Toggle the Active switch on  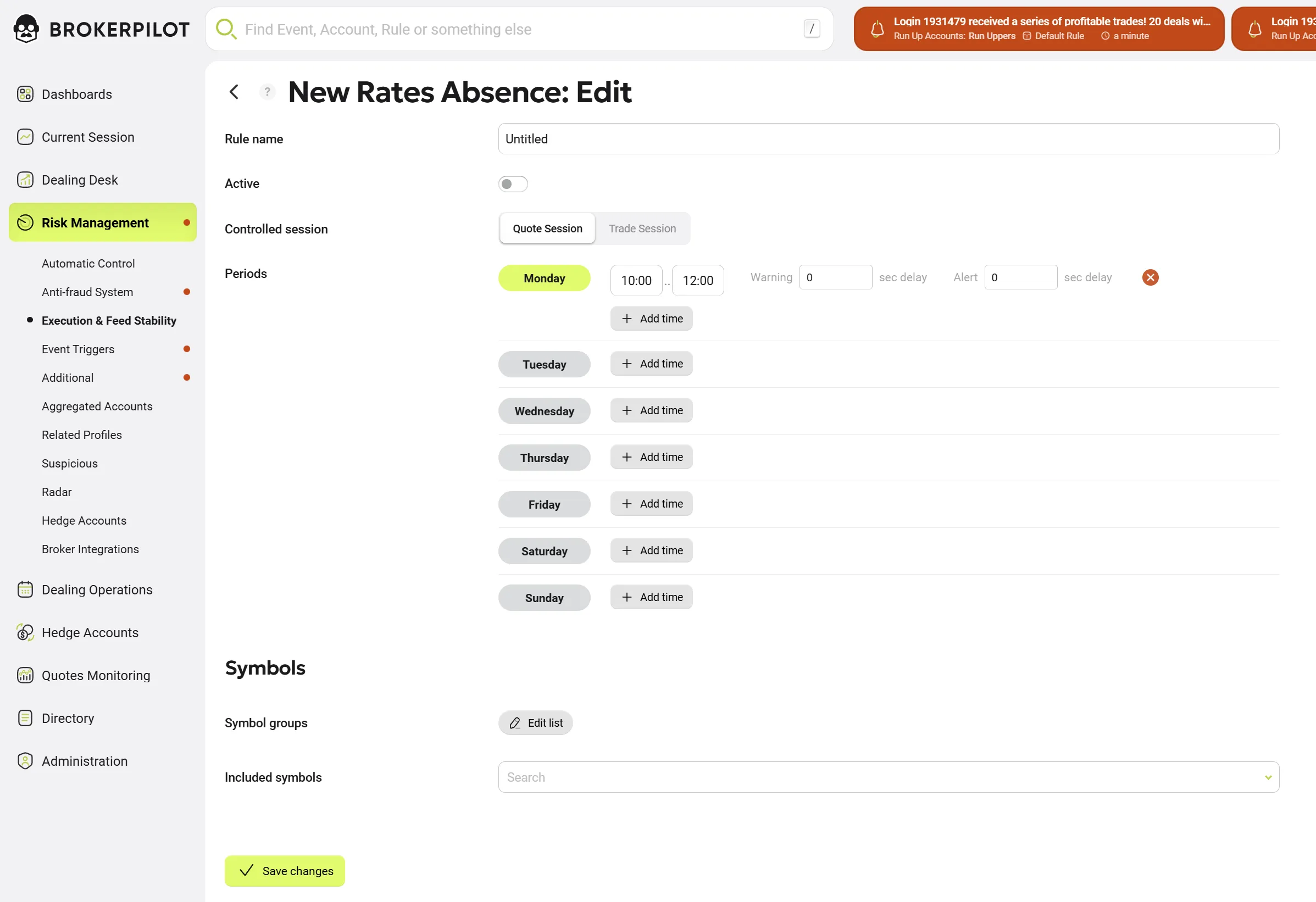tap(513, 183)
